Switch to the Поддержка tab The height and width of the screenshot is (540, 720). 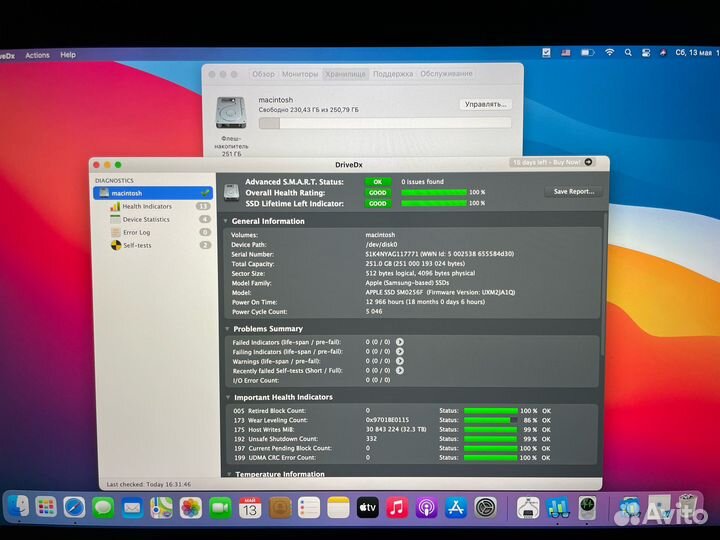(x=393, y=74)
